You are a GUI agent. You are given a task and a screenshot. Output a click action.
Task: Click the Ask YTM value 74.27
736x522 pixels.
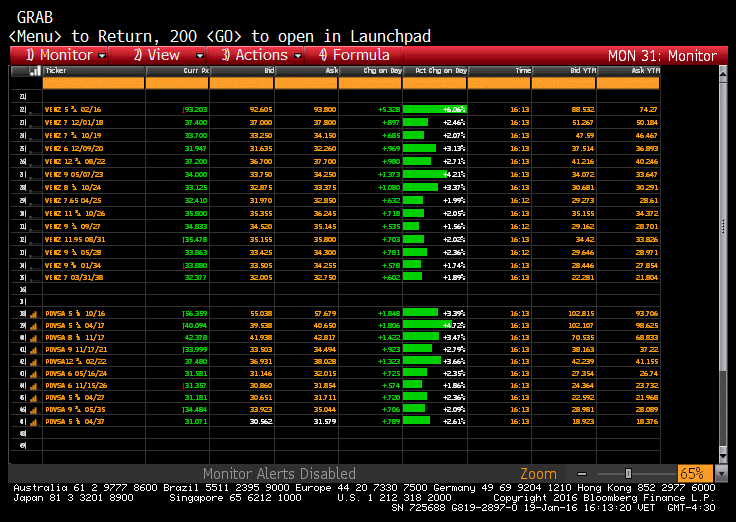tap(648, 109)
